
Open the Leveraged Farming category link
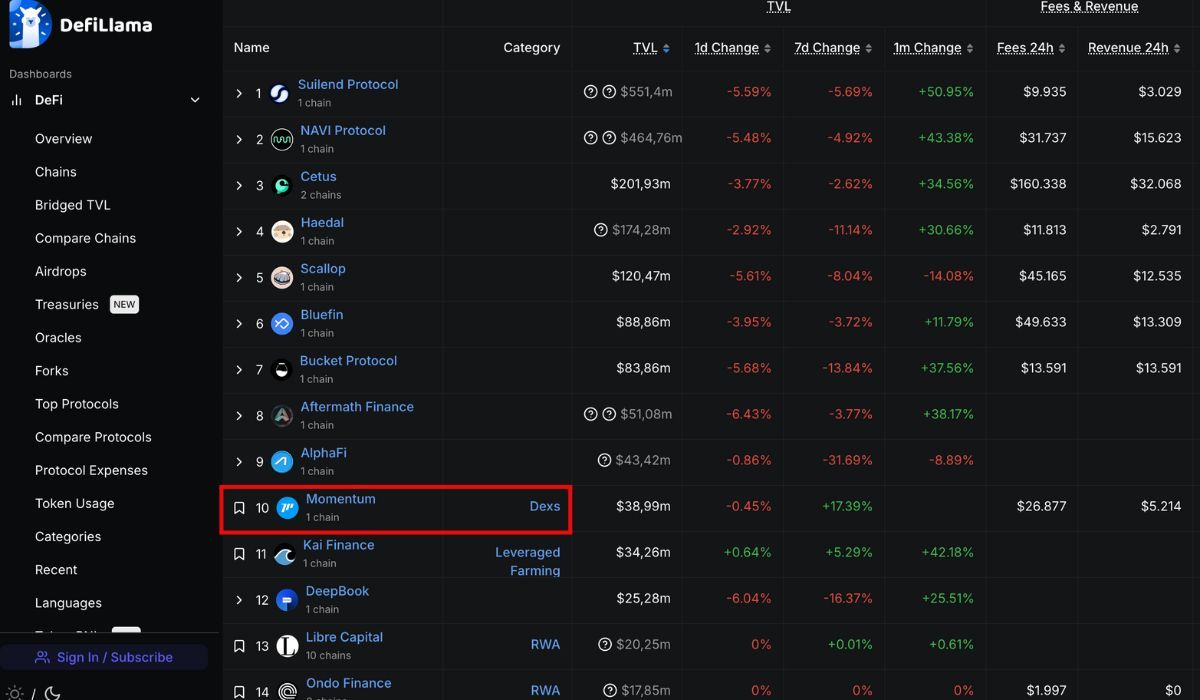(x=528, y=561)
